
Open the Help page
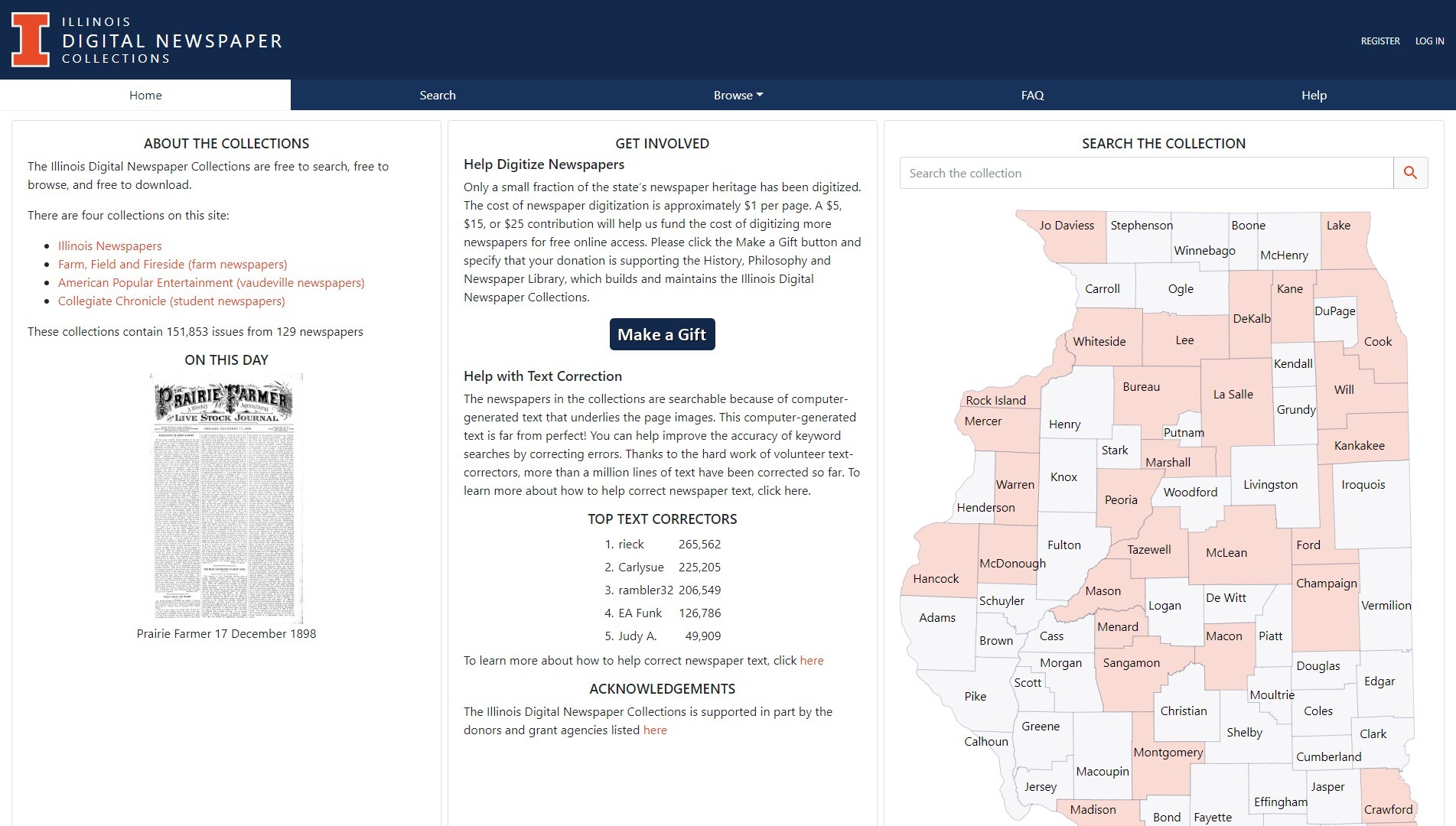pyautogui.click(x=1313, y=95)
